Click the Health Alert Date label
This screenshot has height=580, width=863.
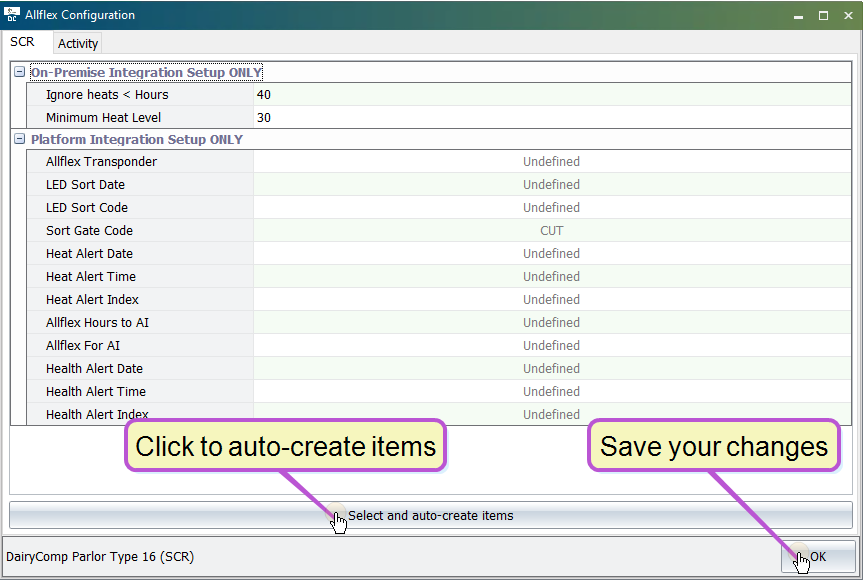tap(94, 369)
